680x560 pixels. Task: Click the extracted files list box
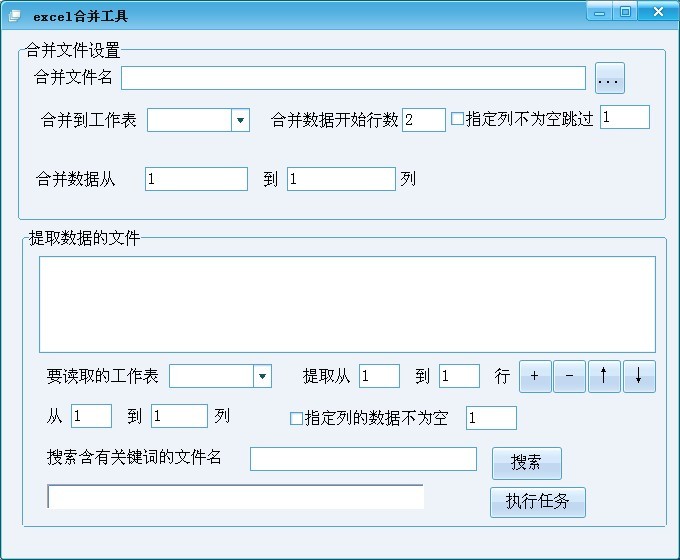(347, 304)
